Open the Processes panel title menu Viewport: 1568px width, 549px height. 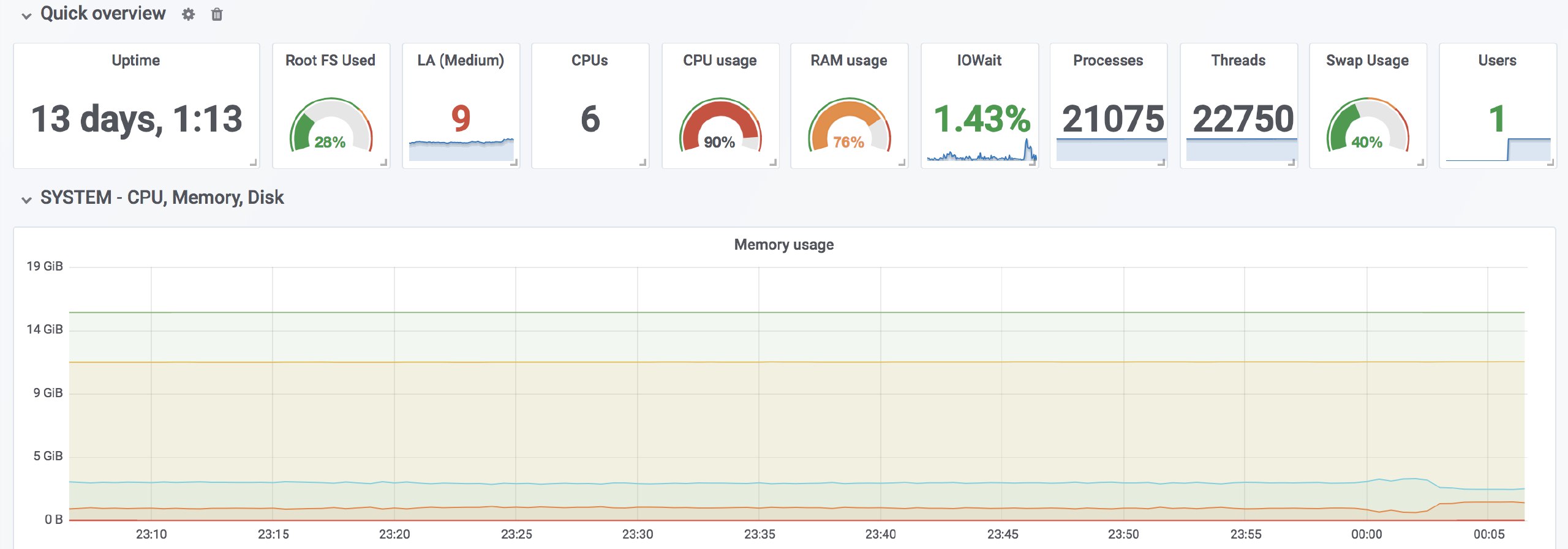tap(1108, 60)
